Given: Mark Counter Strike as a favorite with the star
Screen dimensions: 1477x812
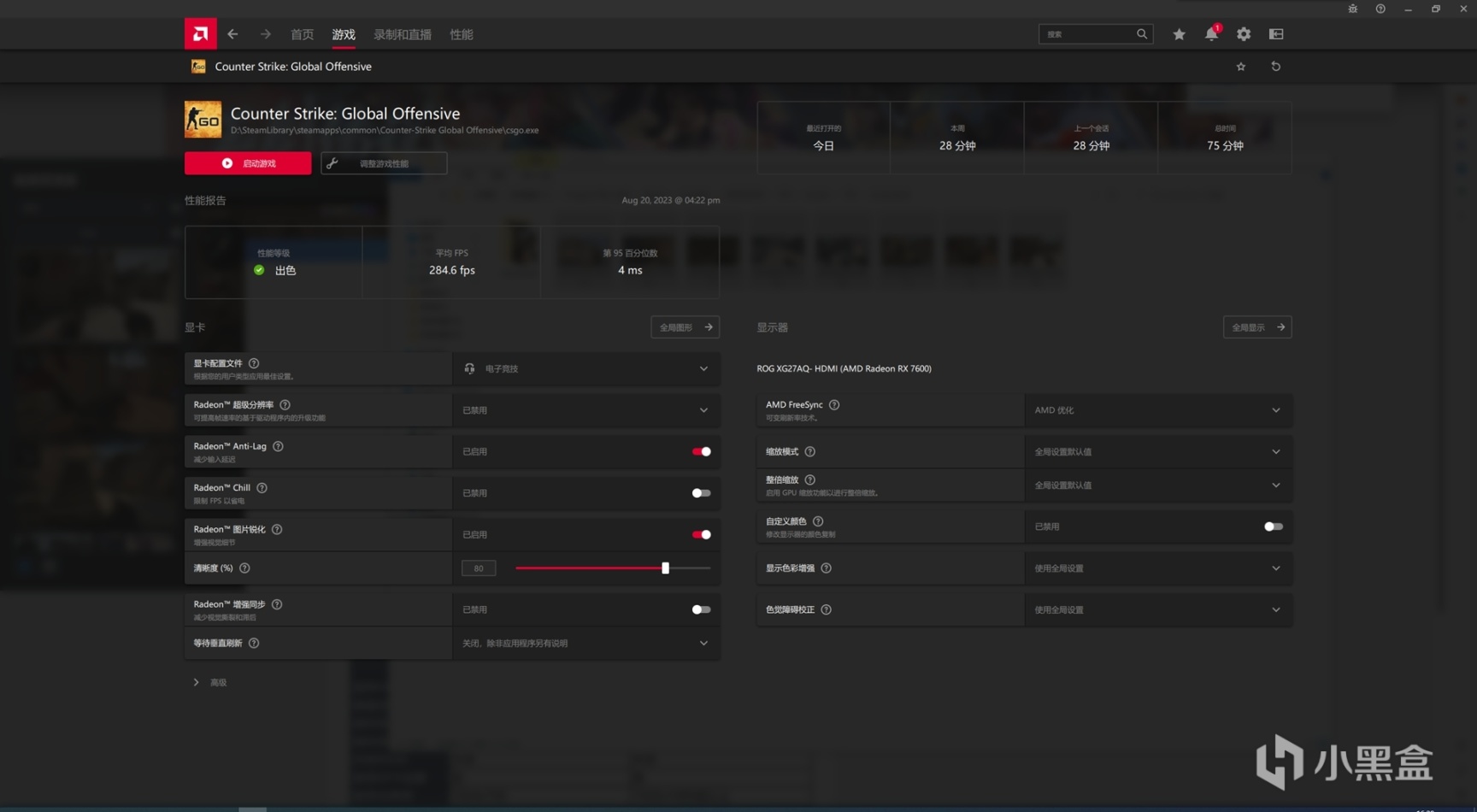Looking at the screenshot, I should click(x=1241, y=67).
